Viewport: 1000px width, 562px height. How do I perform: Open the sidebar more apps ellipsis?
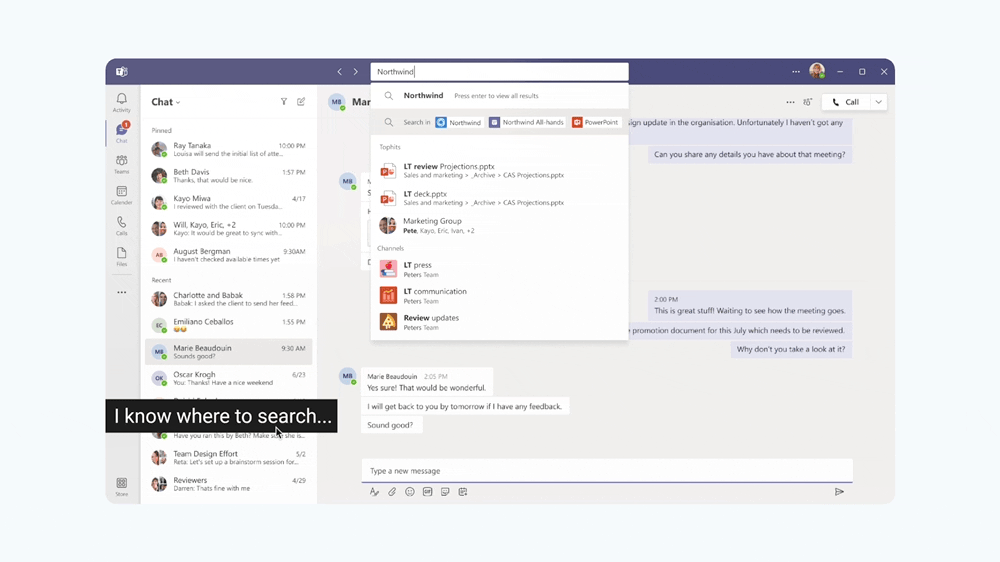[x=121, y=292]
